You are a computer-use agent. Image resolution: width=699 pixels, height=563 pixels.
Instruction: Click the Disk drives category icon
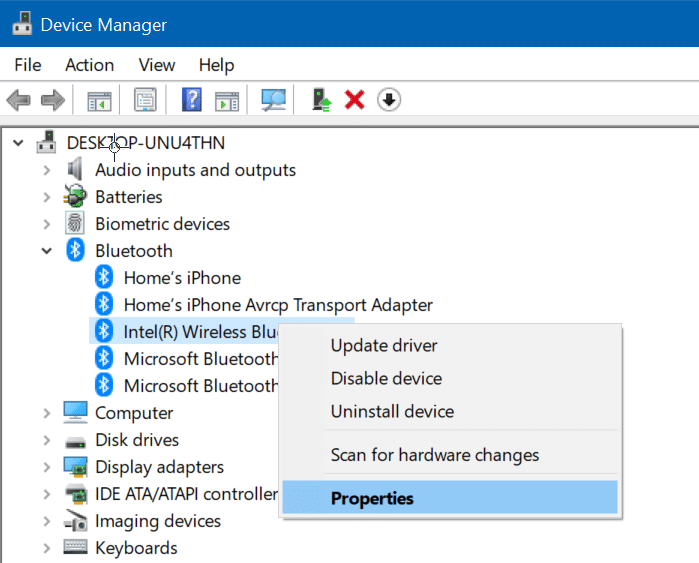tap(75, 442)
